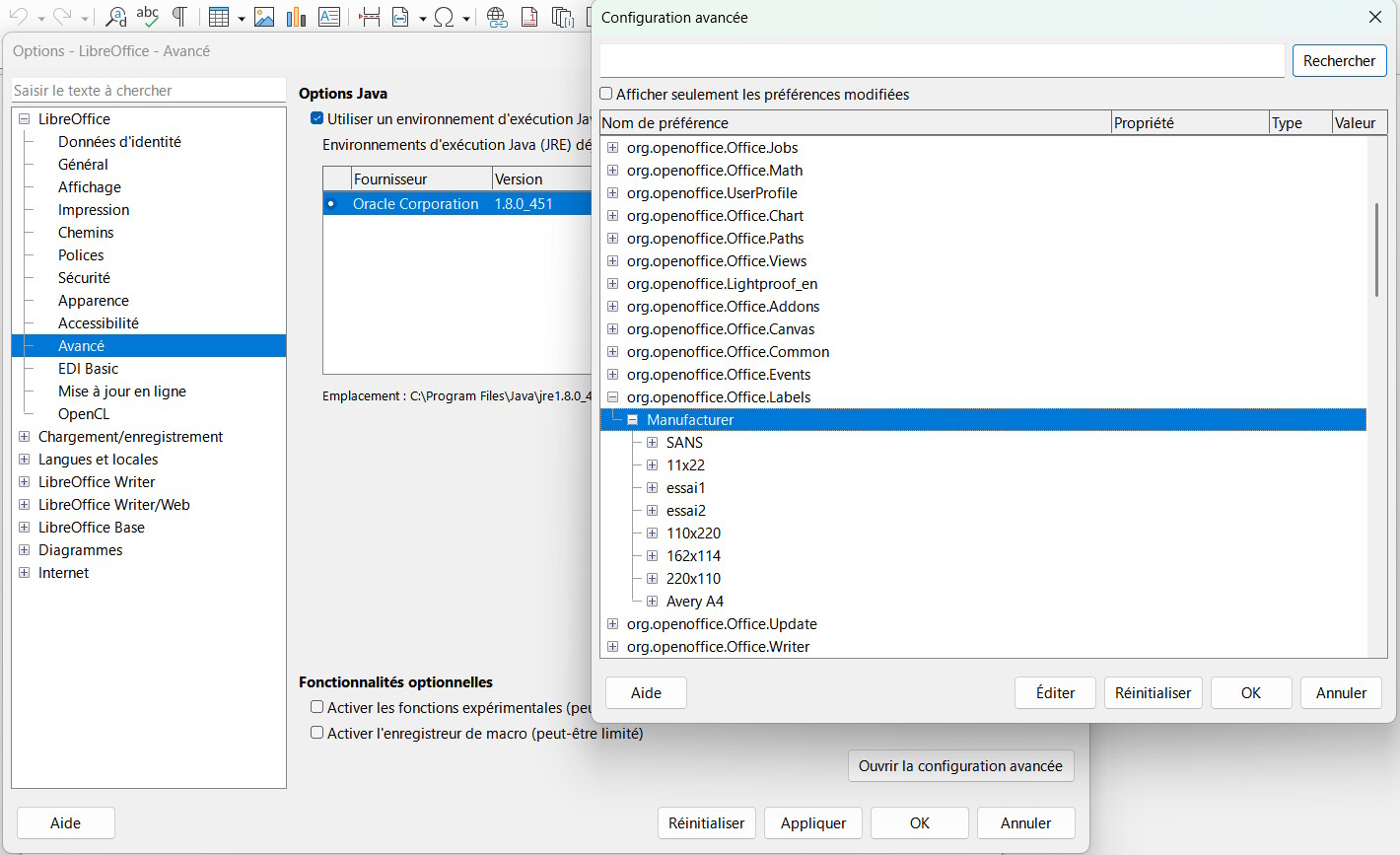
Task: Click the Undo icon in the toolbar
Action: 18,17
